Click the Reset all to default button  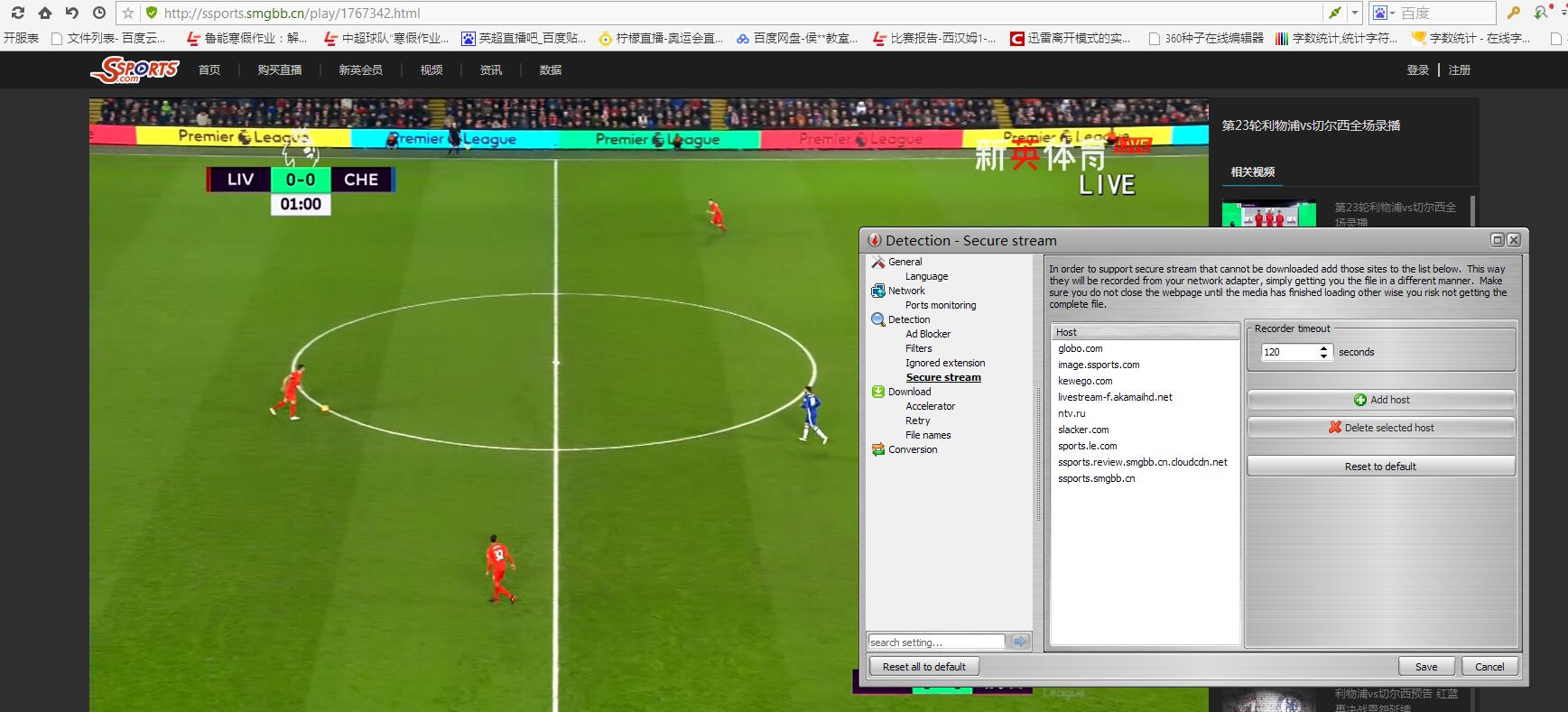tap(924, 667)
